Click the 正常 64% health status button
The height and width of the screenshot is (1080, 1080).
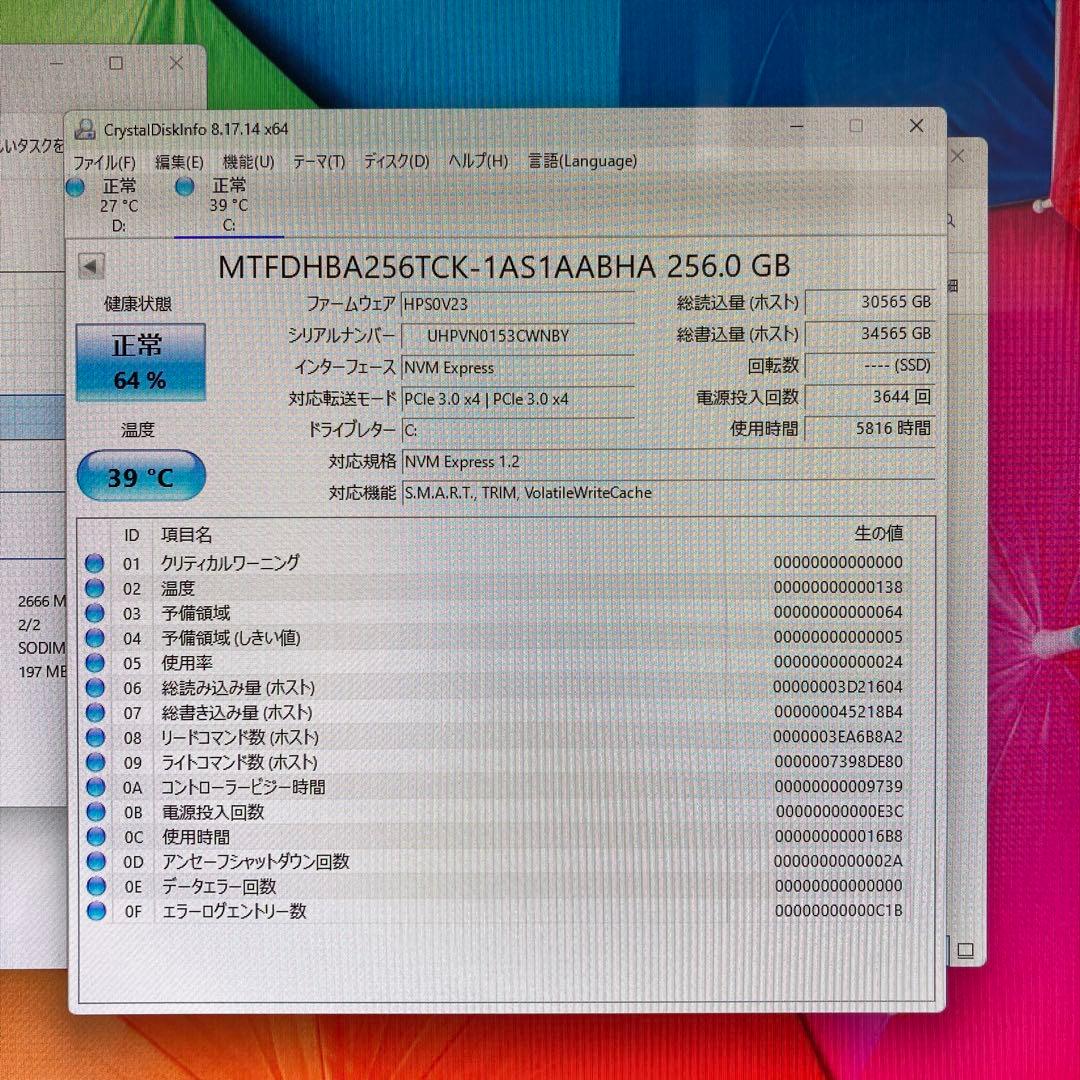point(140,362)
